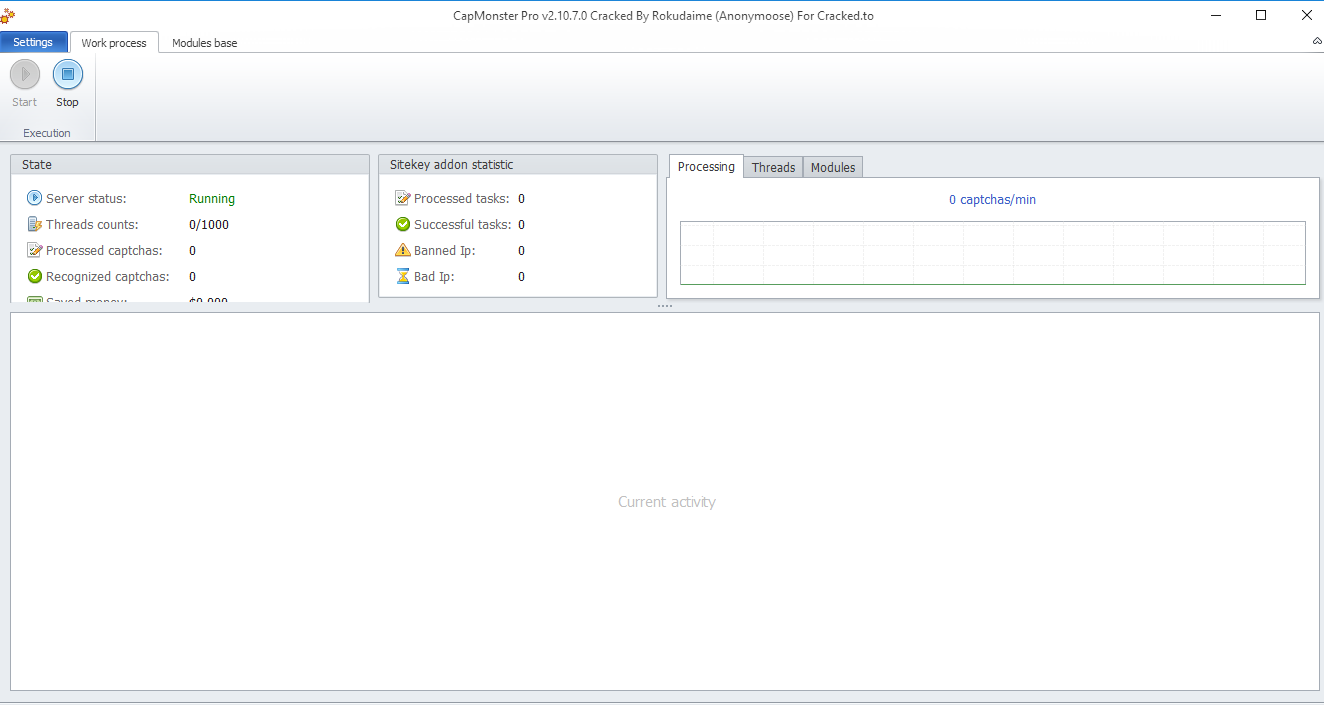Open the Modules base tab

pos(204,43)
